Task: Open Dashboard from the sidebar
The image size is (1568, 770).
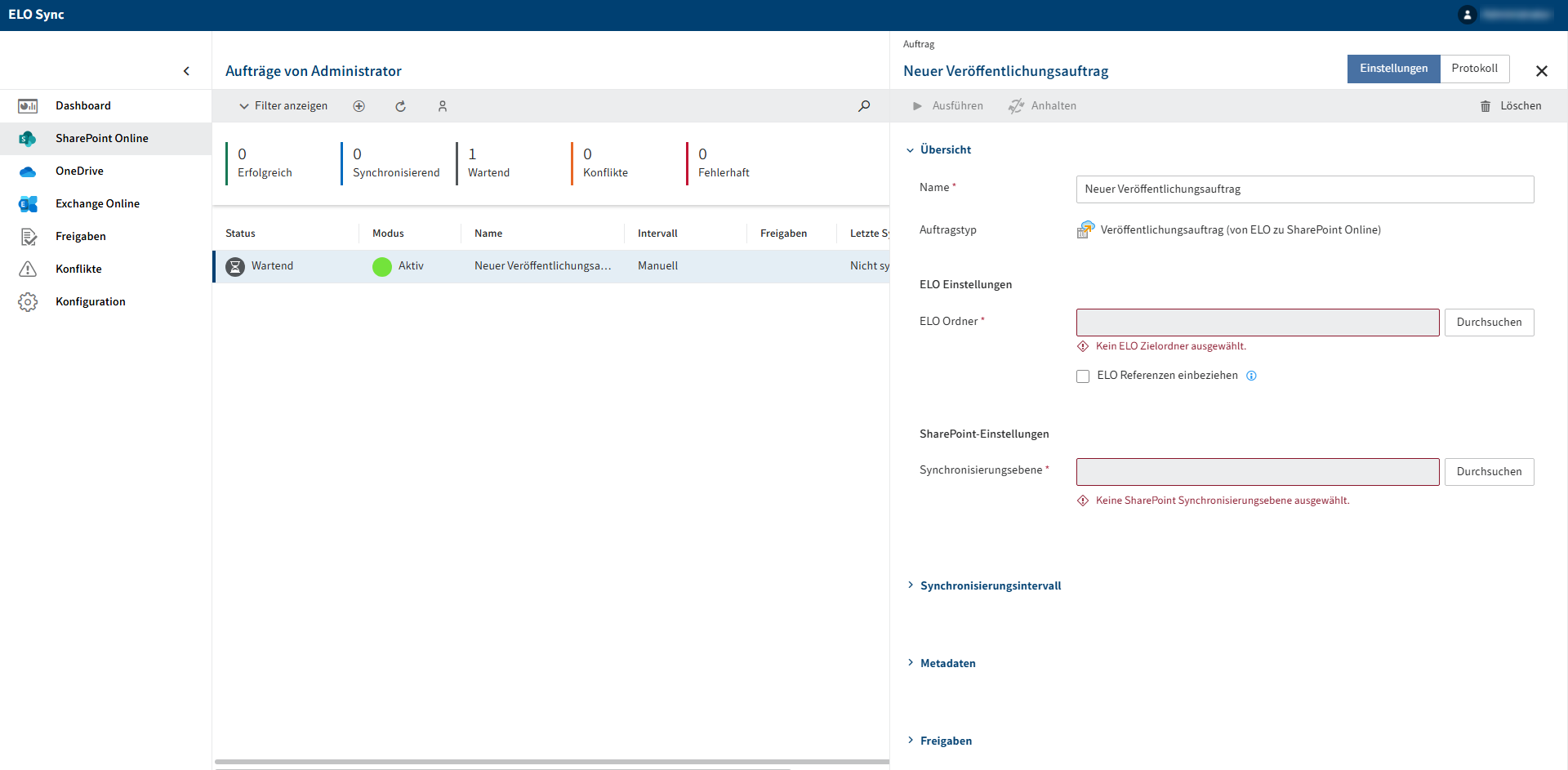Action: click(x=106, y=106)
